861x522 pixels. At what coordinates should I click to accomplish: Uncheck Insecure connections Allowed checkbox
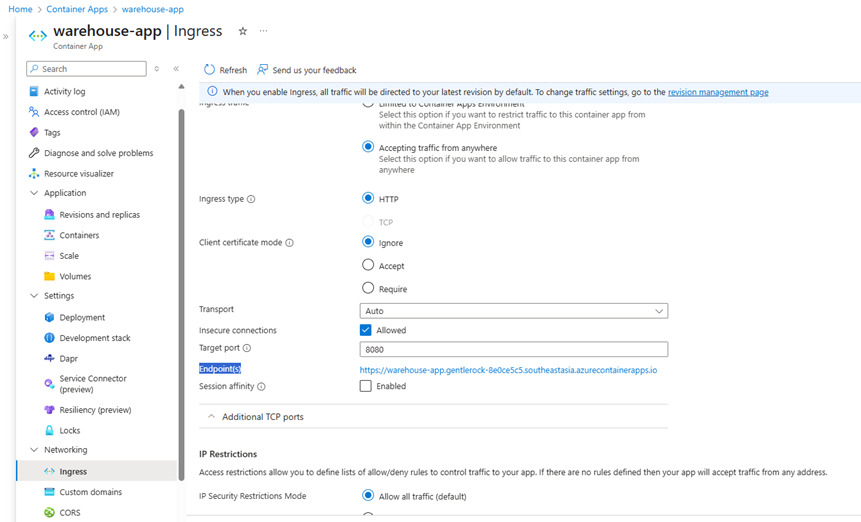(x=366, y=330)
